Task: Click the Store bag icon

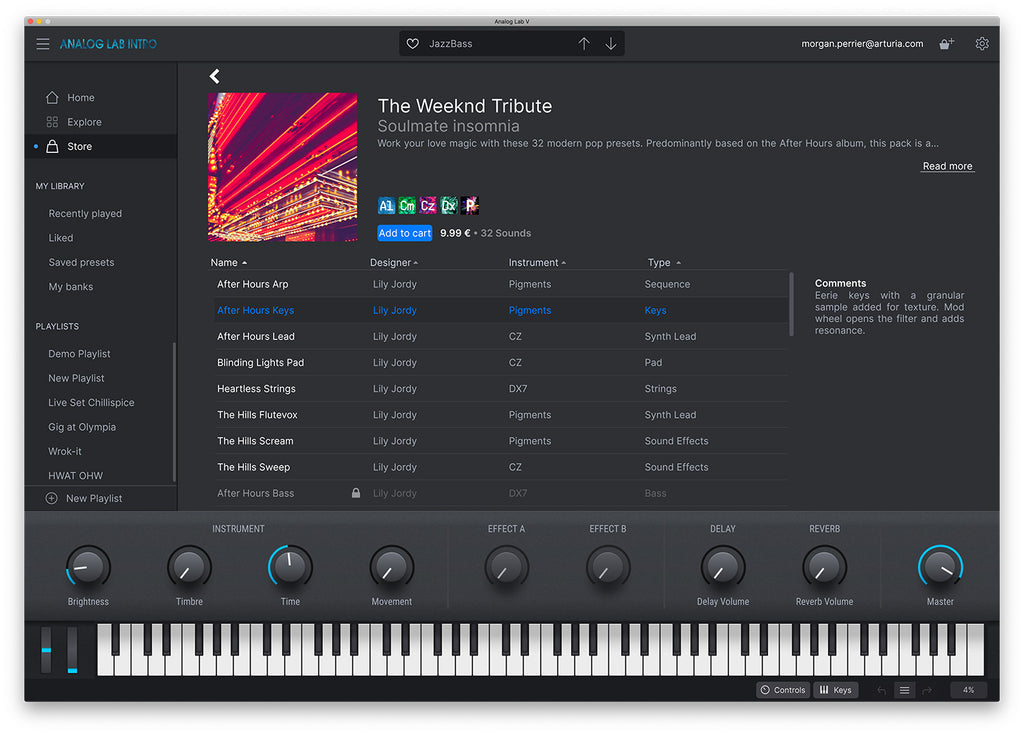Action: click(x=52, y=146)
